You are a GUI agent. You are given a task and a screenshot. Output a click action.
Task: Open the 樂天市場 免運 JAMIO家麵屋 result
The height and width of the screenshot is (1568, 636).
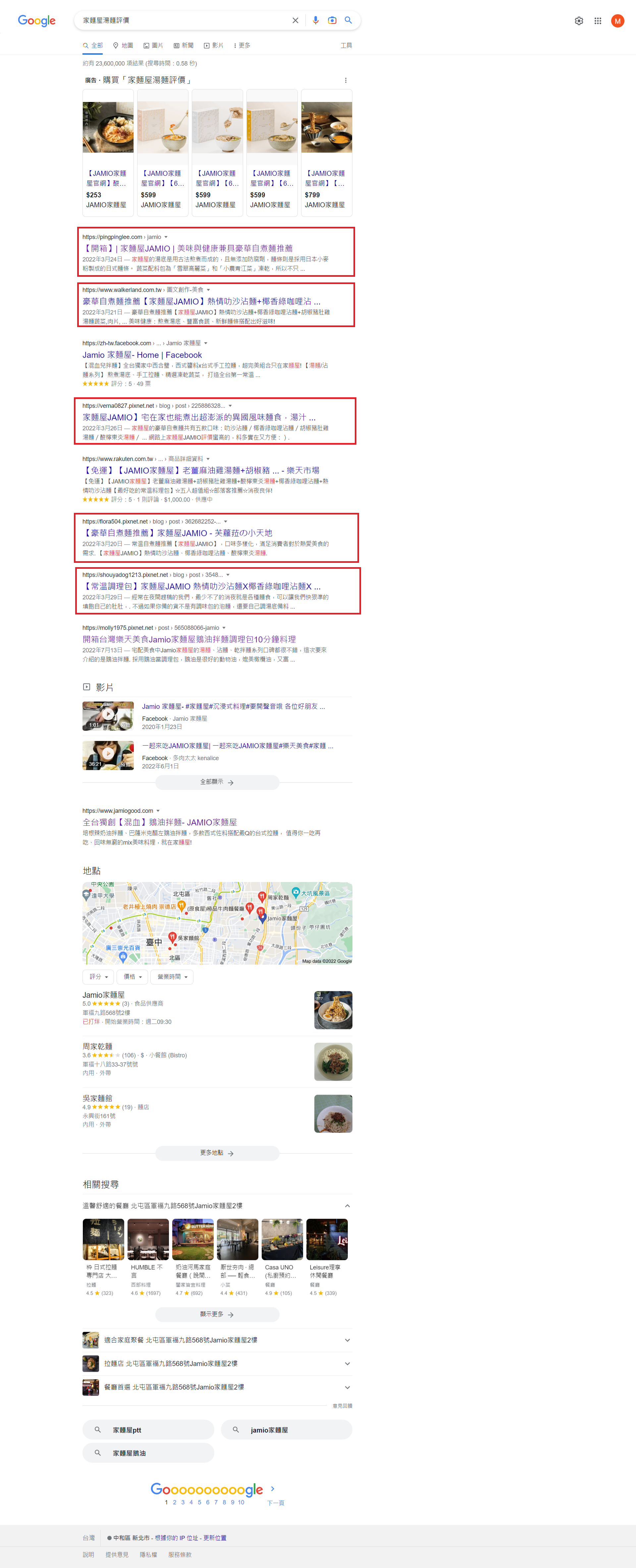201,470
